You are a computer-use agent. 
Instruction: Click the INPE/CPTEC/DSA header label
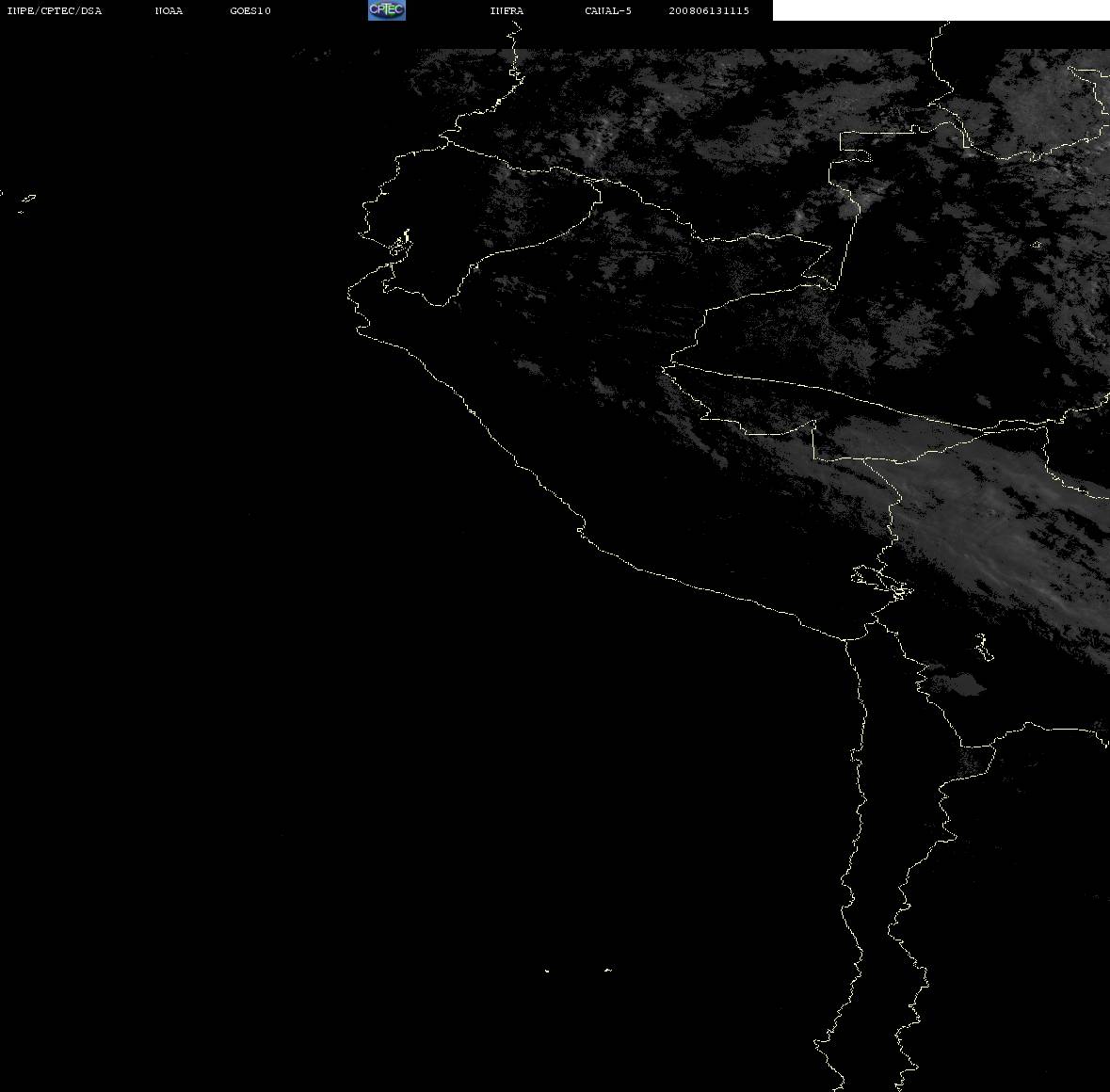(x=55, y=10)
